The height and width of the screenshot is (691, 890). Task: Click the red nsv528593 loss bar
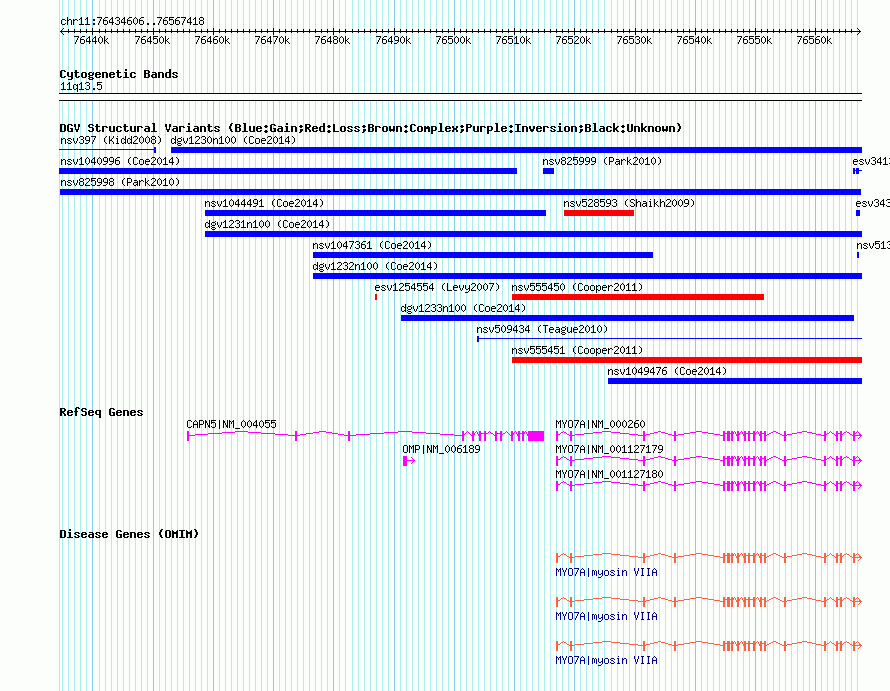pos(599,213)
